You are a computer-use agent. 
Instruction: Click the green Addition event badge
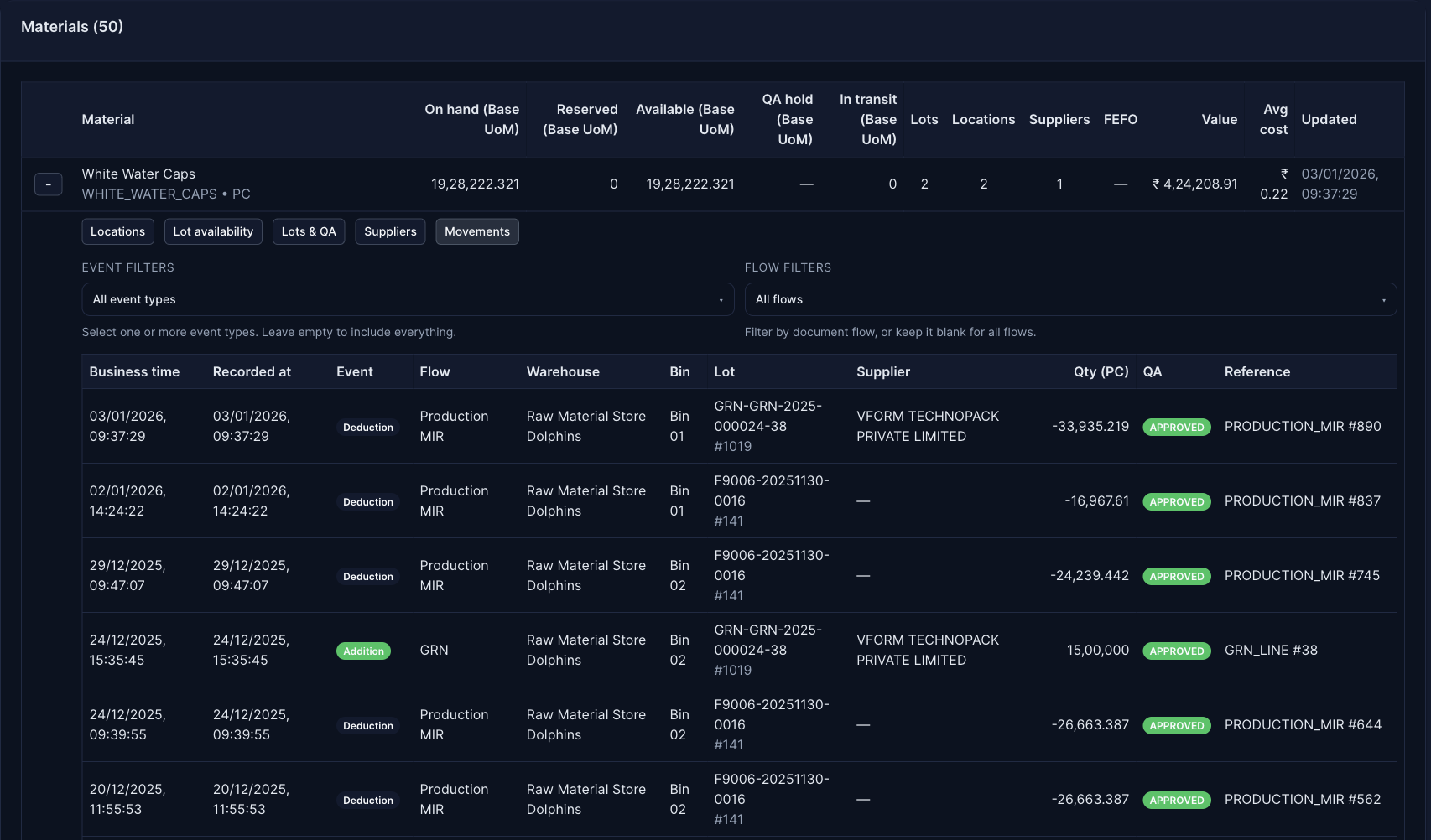coord(363,651)
